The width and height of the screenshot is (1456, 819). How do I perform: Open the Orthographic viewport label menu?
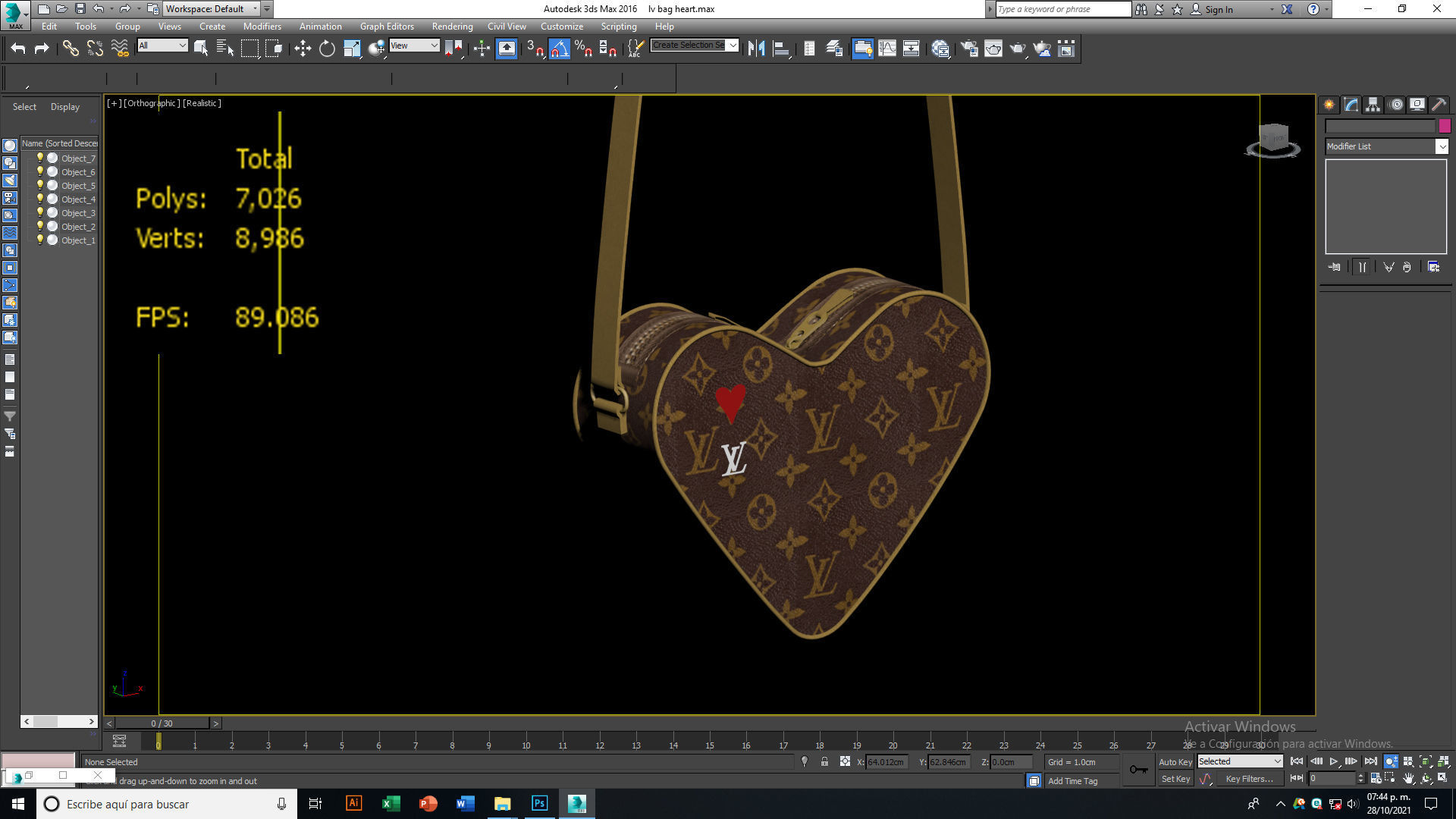point(152,103)
